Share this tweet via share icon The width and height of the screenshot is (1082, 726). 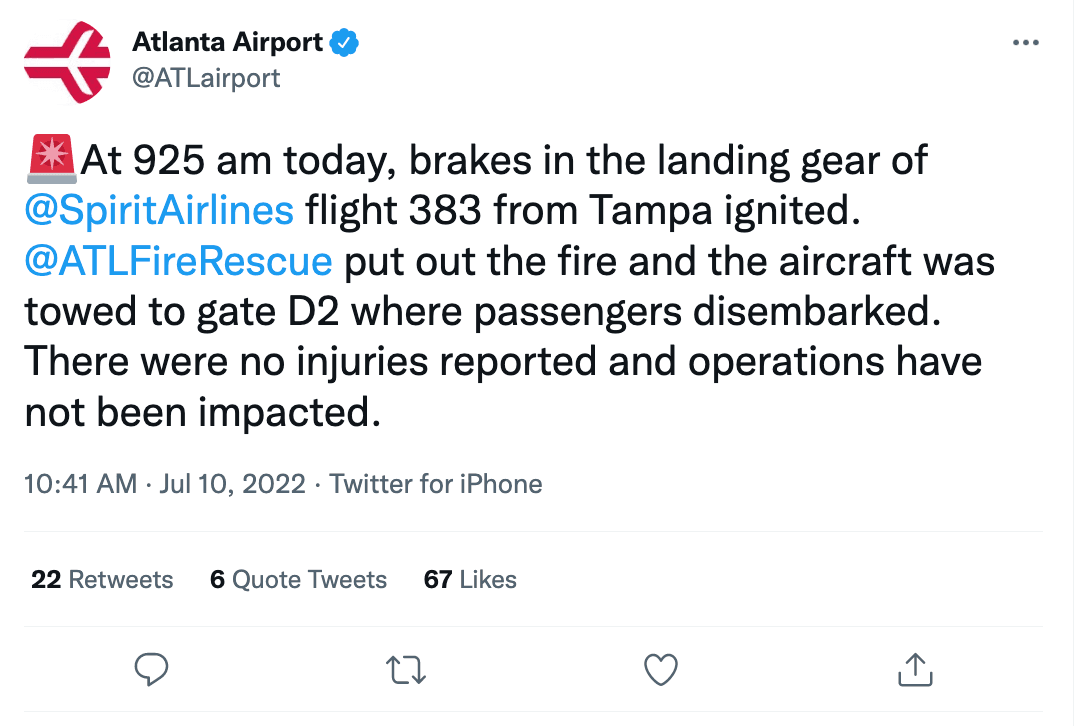[915, 669]
